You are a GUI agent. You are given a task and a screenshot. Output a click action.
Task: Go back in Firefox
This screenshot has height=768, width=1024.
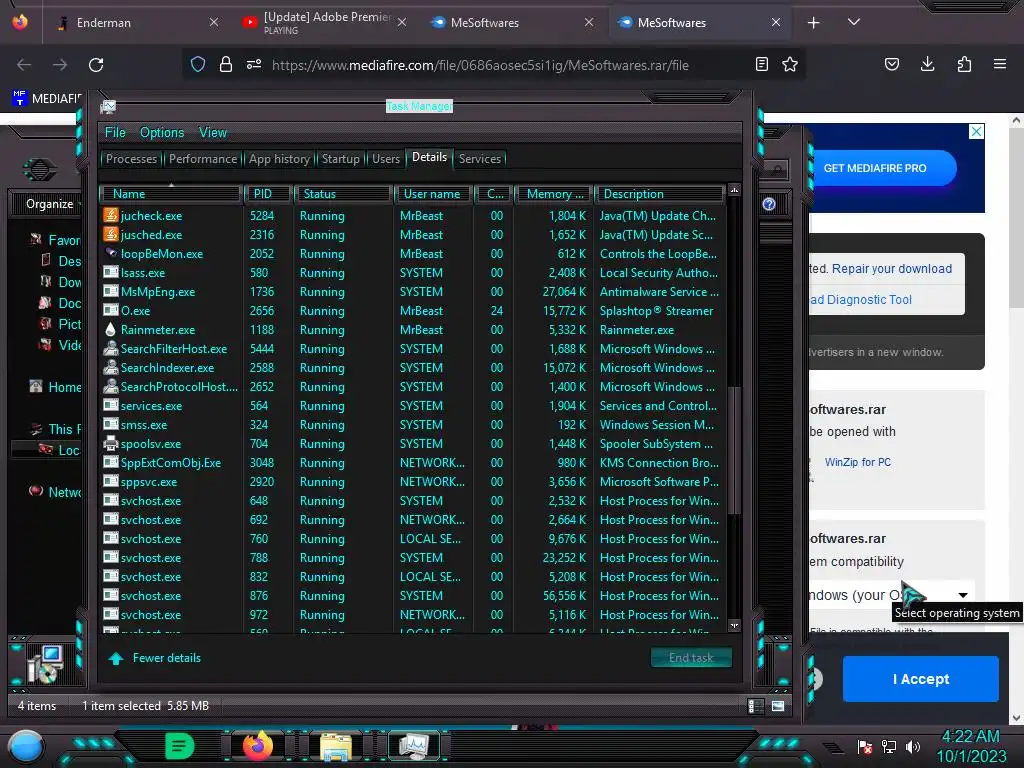24,65
